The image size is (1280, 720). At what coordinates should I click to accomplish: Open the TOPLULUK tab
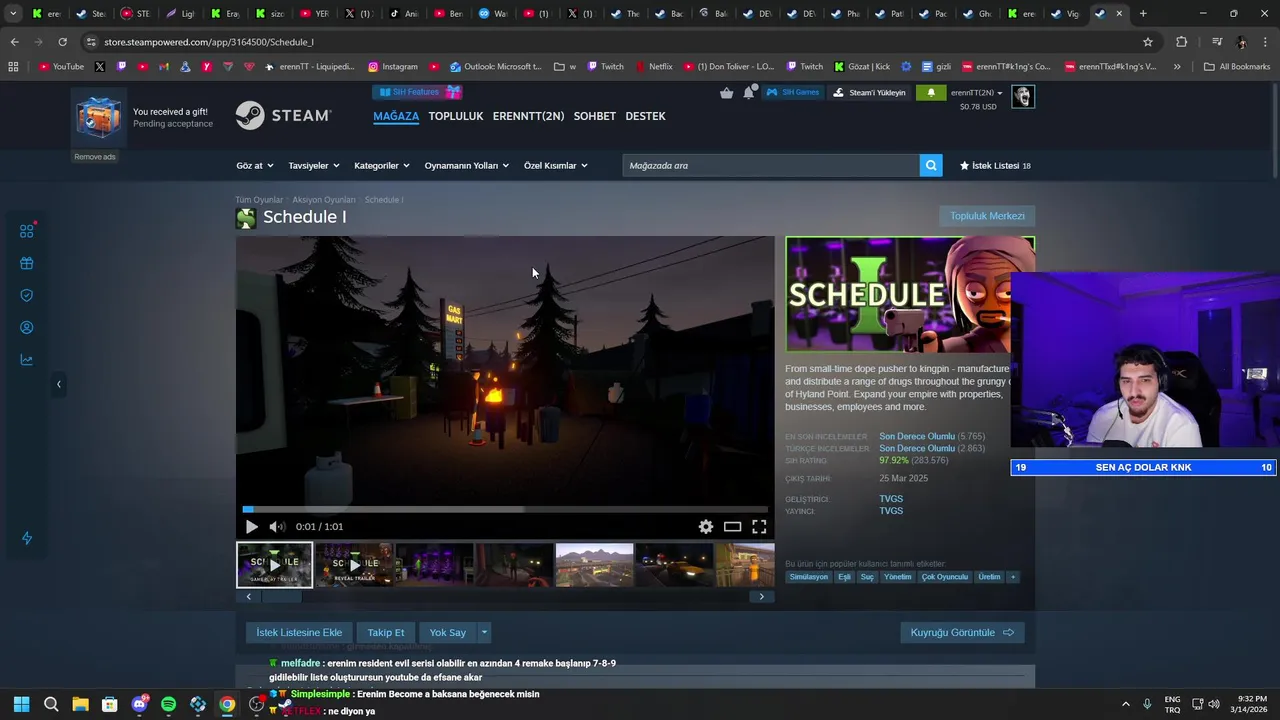point(456,116)
